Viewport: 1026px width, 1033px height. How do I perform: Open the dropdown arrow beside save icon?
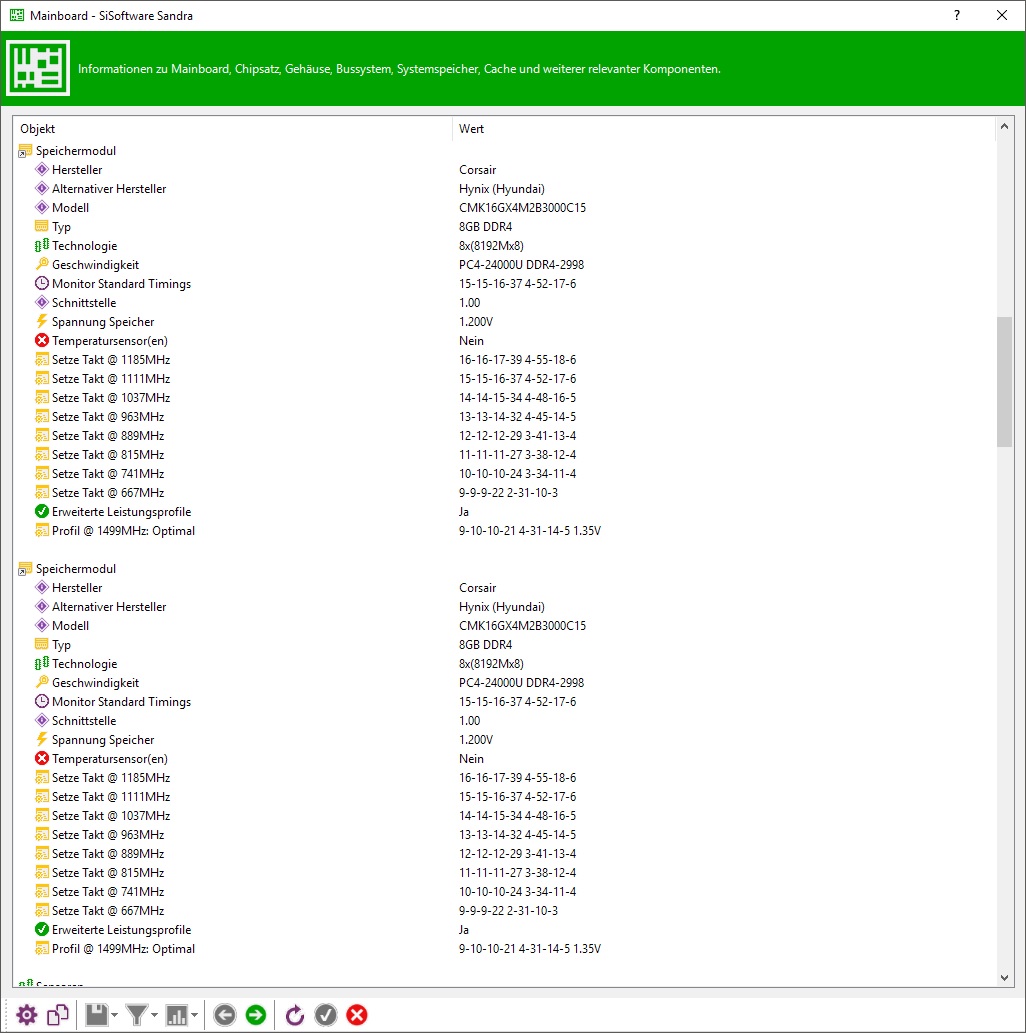tap(115, 1015)
